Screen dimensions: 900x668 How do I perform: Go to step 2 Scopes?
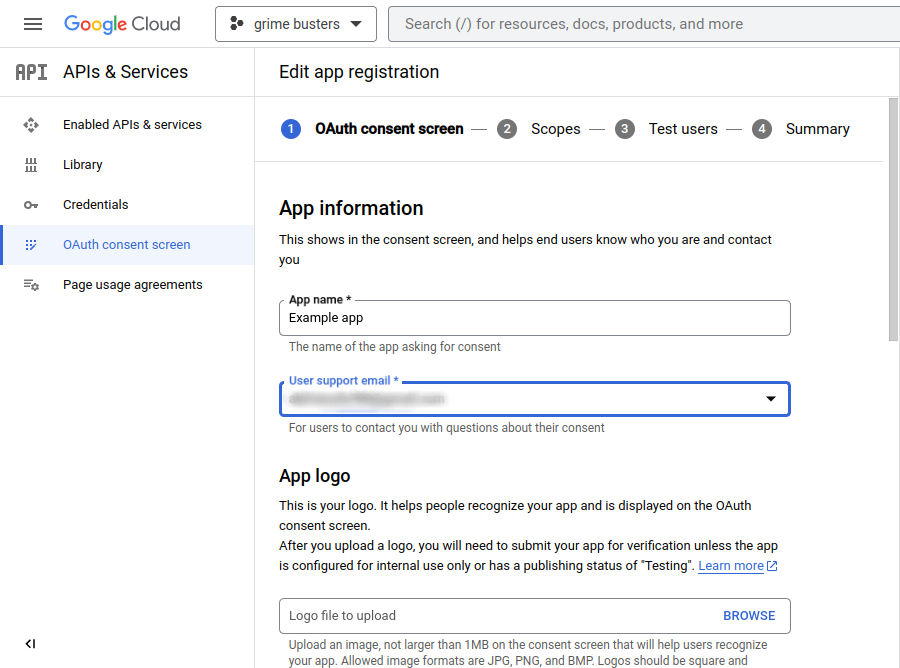(x=538, y=129)
